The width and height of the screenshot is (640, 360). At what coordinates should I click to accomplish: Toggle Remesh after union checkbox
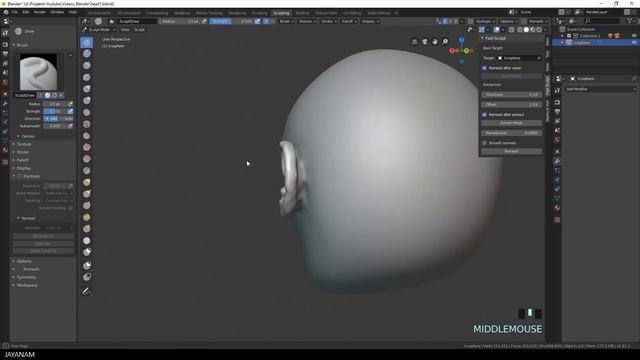pyautogui.click(x=484, y=68)
